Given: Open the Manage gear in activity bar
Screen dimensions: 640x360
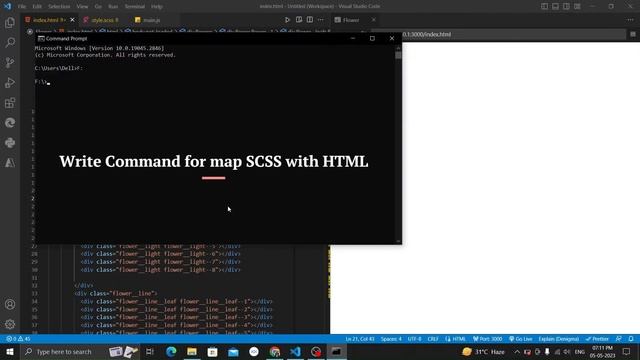Looking at the screenshot, I should [10, 324].
